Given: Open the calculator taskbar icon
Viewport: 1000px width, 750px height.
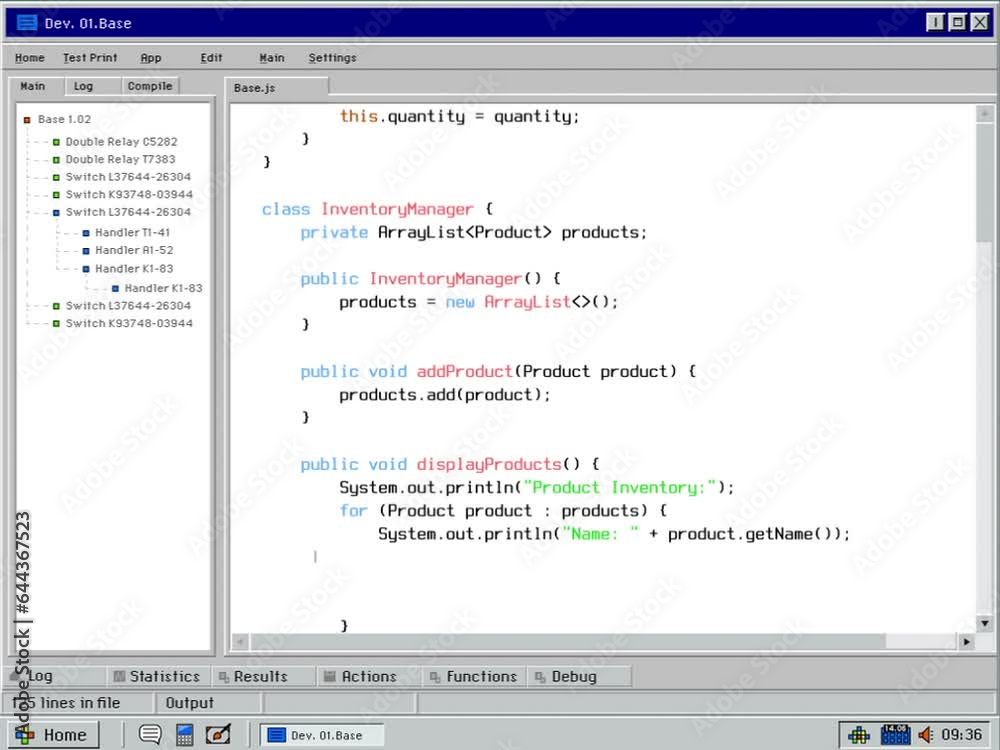Looking at the screenshot, I should 184,735.
